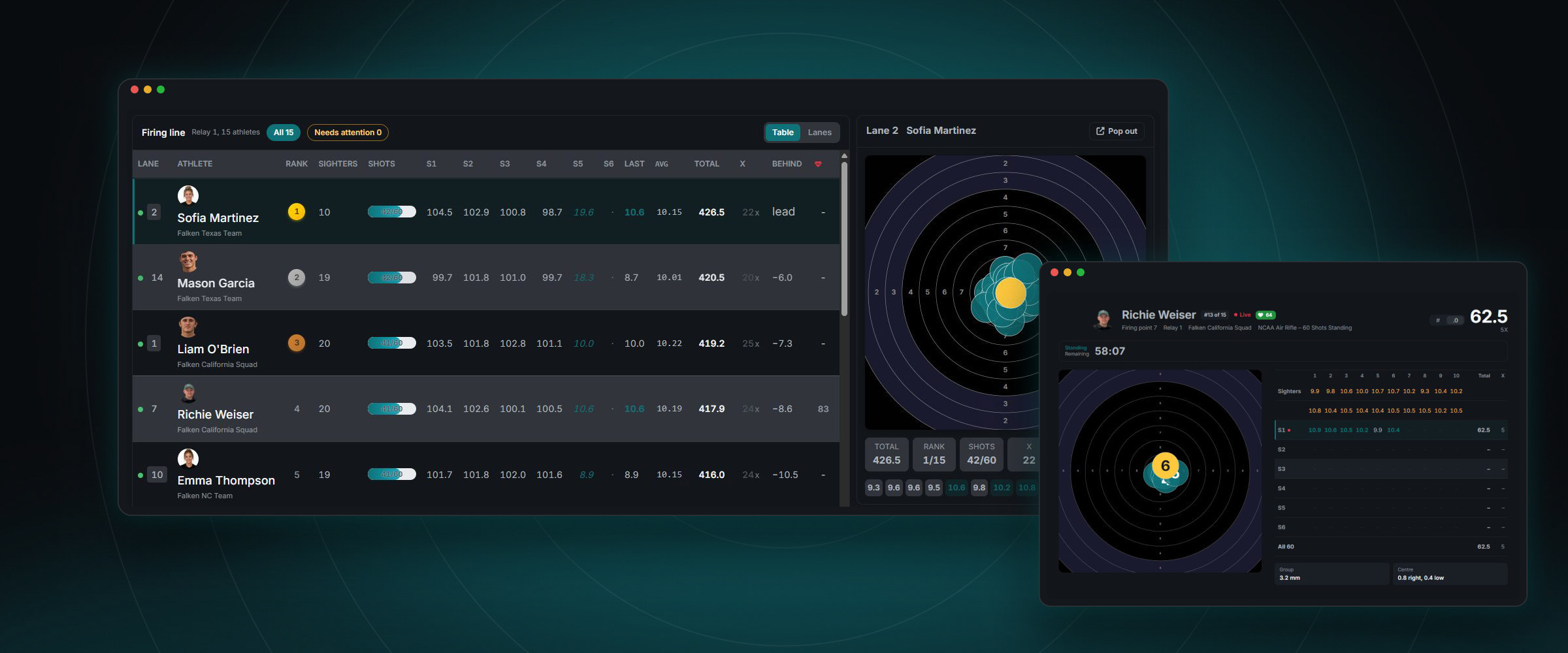Click the 9.3 shot chip under Sofia's target
The image size is (1568, 653).
tap(874, 488)
